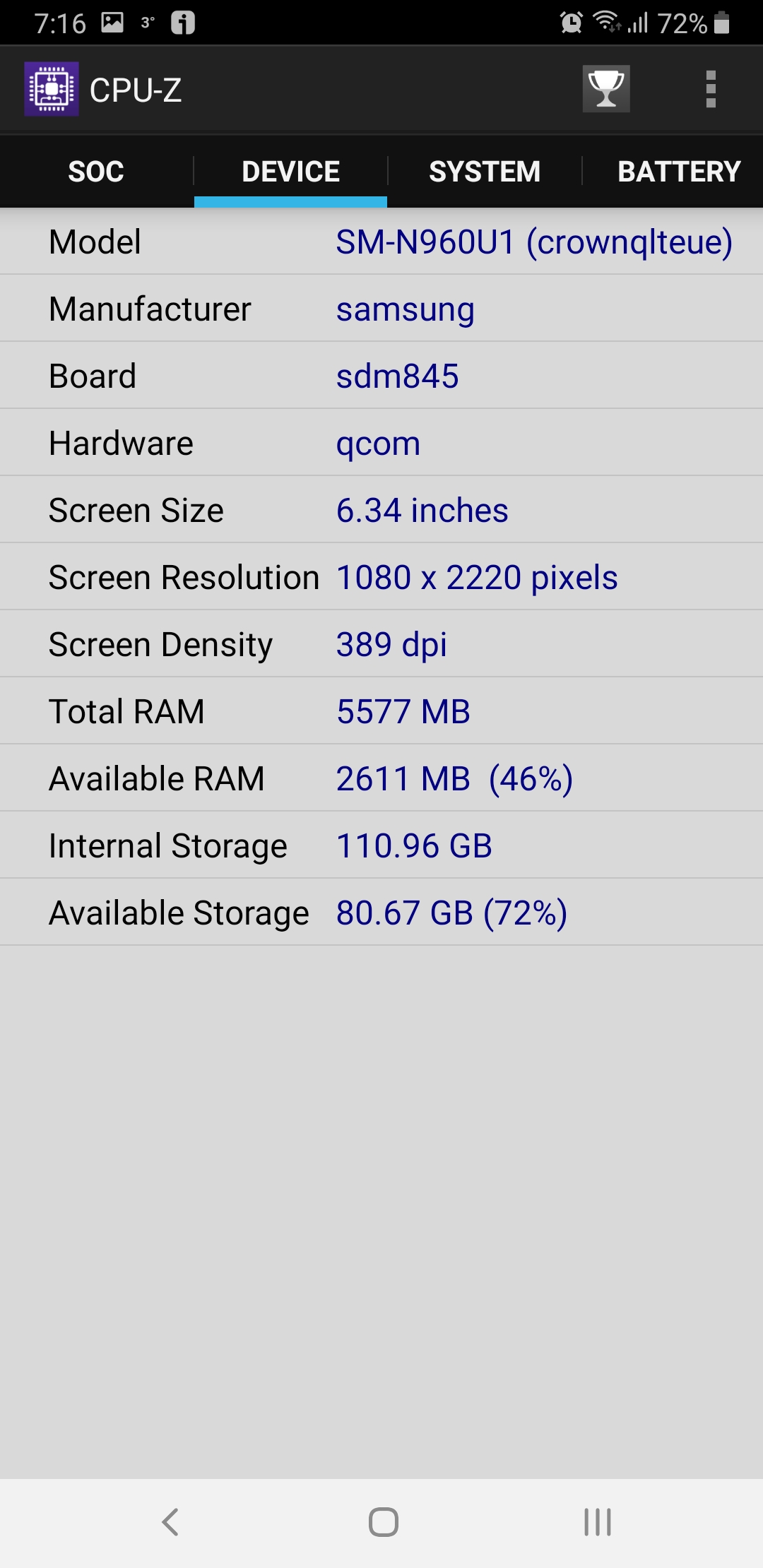Image resolution: width=763 pixels, height=1568 pixels.
Task: Tap the battery icon in status bar
Action: pyautogui.click(x=721, y=23)
